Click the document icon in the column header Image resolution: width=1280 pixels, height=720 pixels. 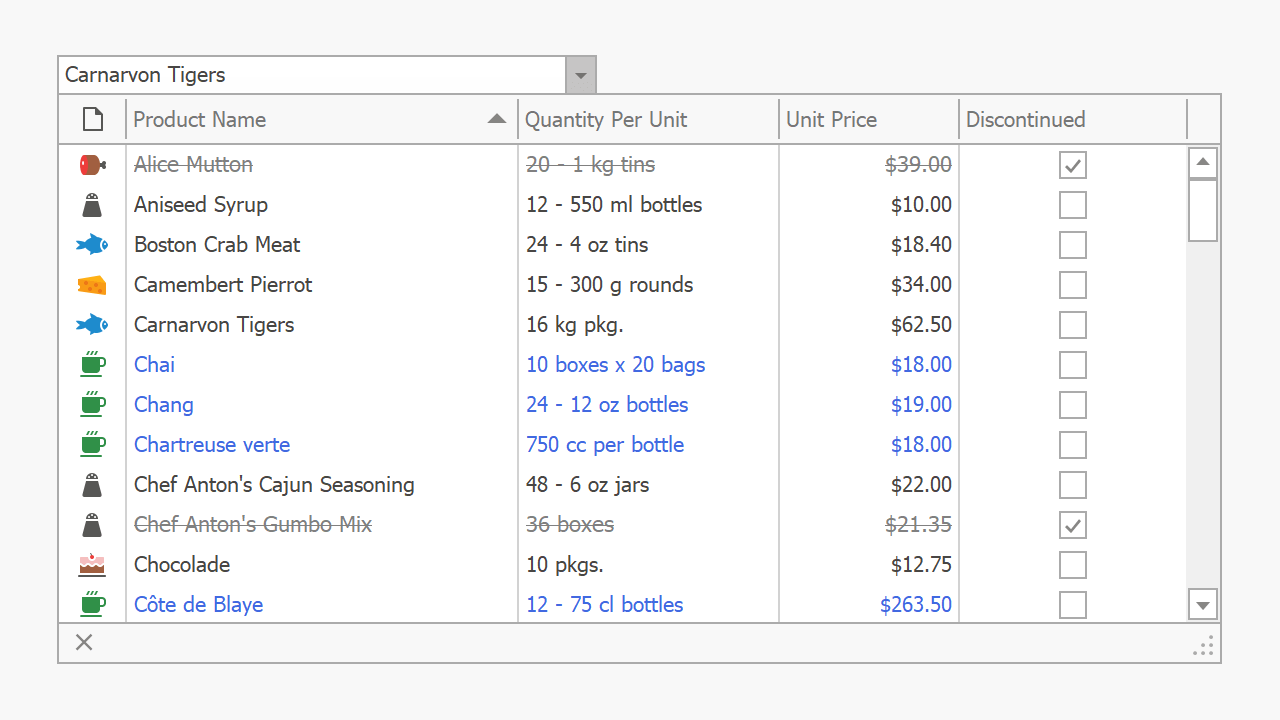click(92, 120)
